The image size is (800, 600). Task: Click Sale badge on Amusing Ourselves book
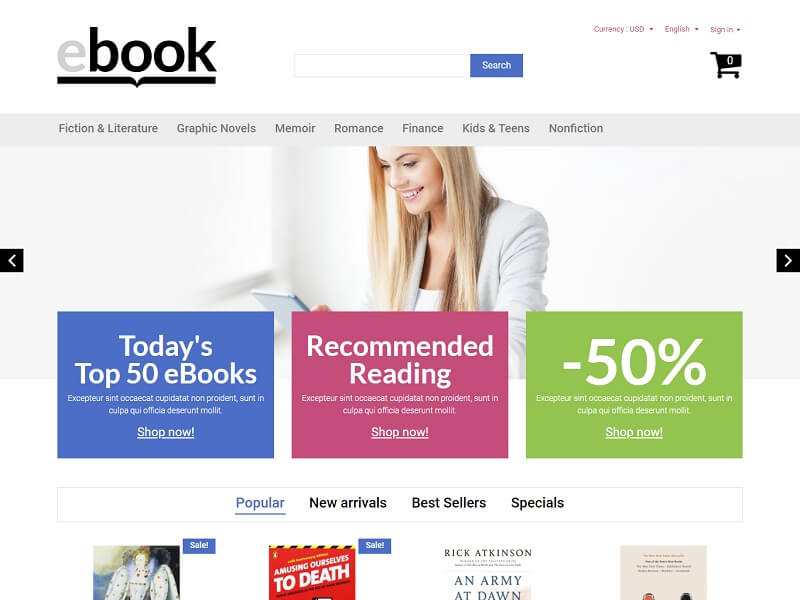374,545
